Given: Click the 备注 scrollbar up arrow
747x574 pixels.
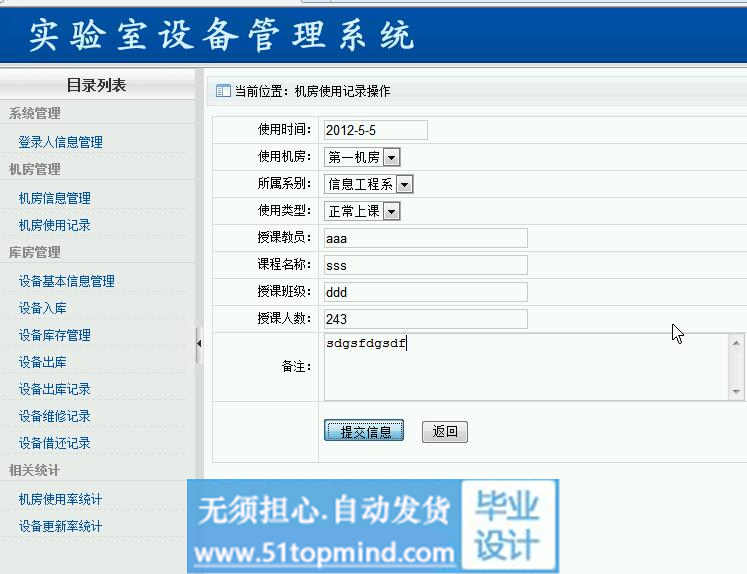Looking at the screenshot, I should [x=737, y=344].
